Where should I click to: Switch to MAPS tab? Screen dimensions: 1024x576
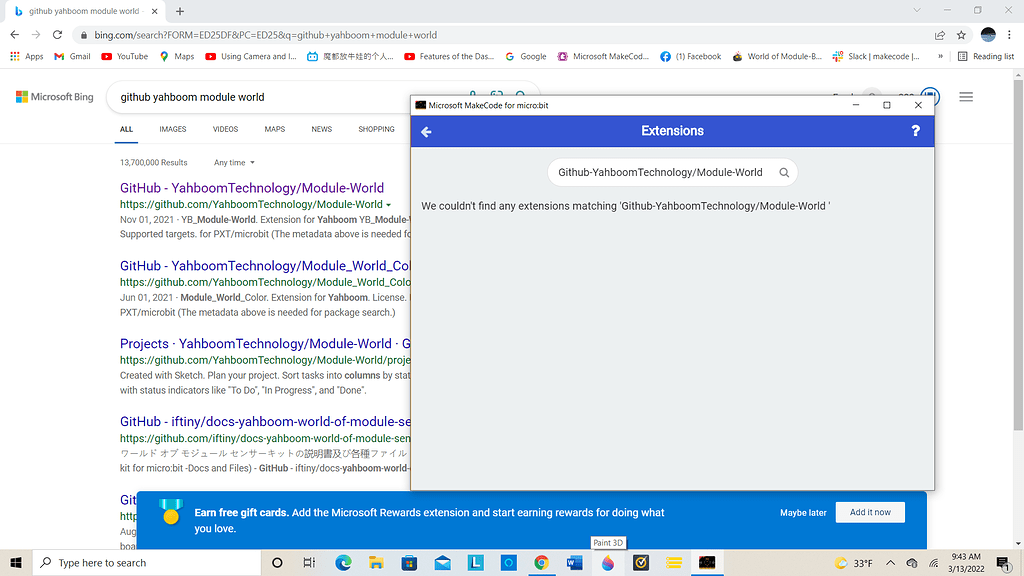(275, 129)
